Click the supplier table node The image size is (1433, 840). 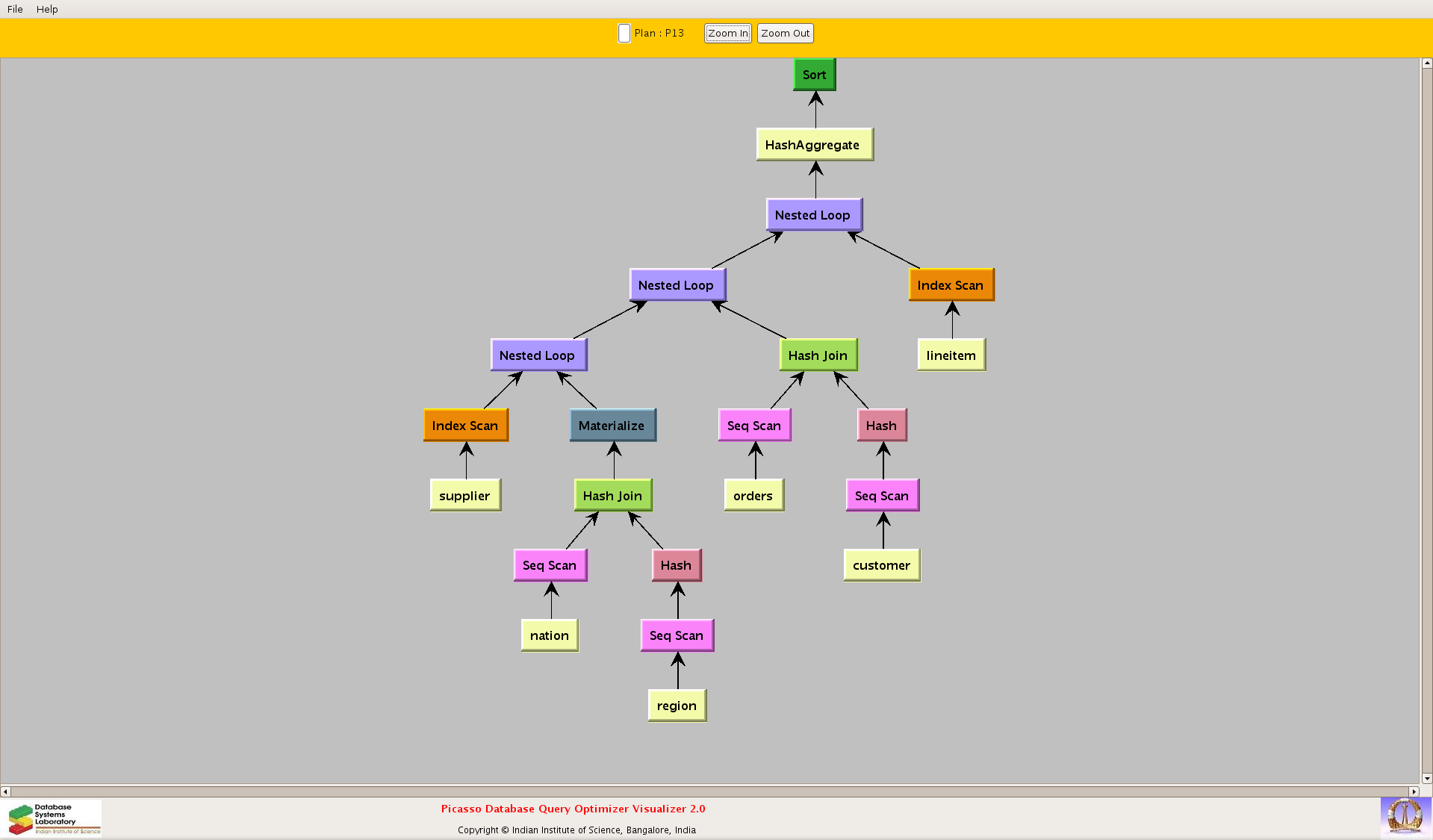tap(464, 496)
